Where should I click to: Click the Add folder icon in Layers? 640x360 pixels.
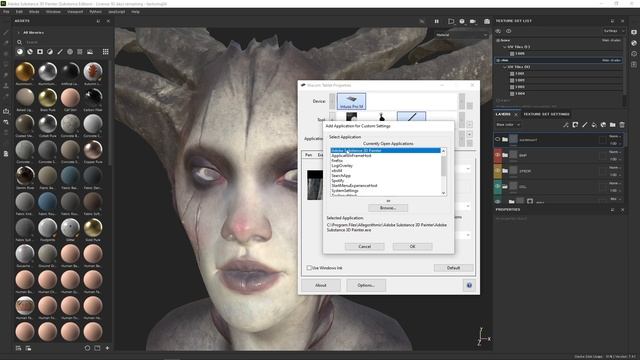pos(613,125)
